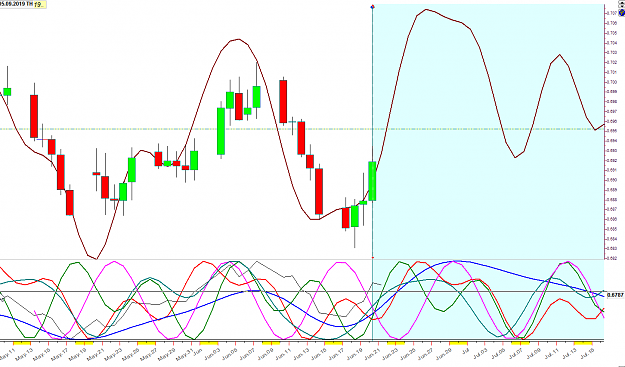Screen dimensions: 625x367
Task: Click the large red candlestick on Jun 11
Action: (x=283, y=101)
